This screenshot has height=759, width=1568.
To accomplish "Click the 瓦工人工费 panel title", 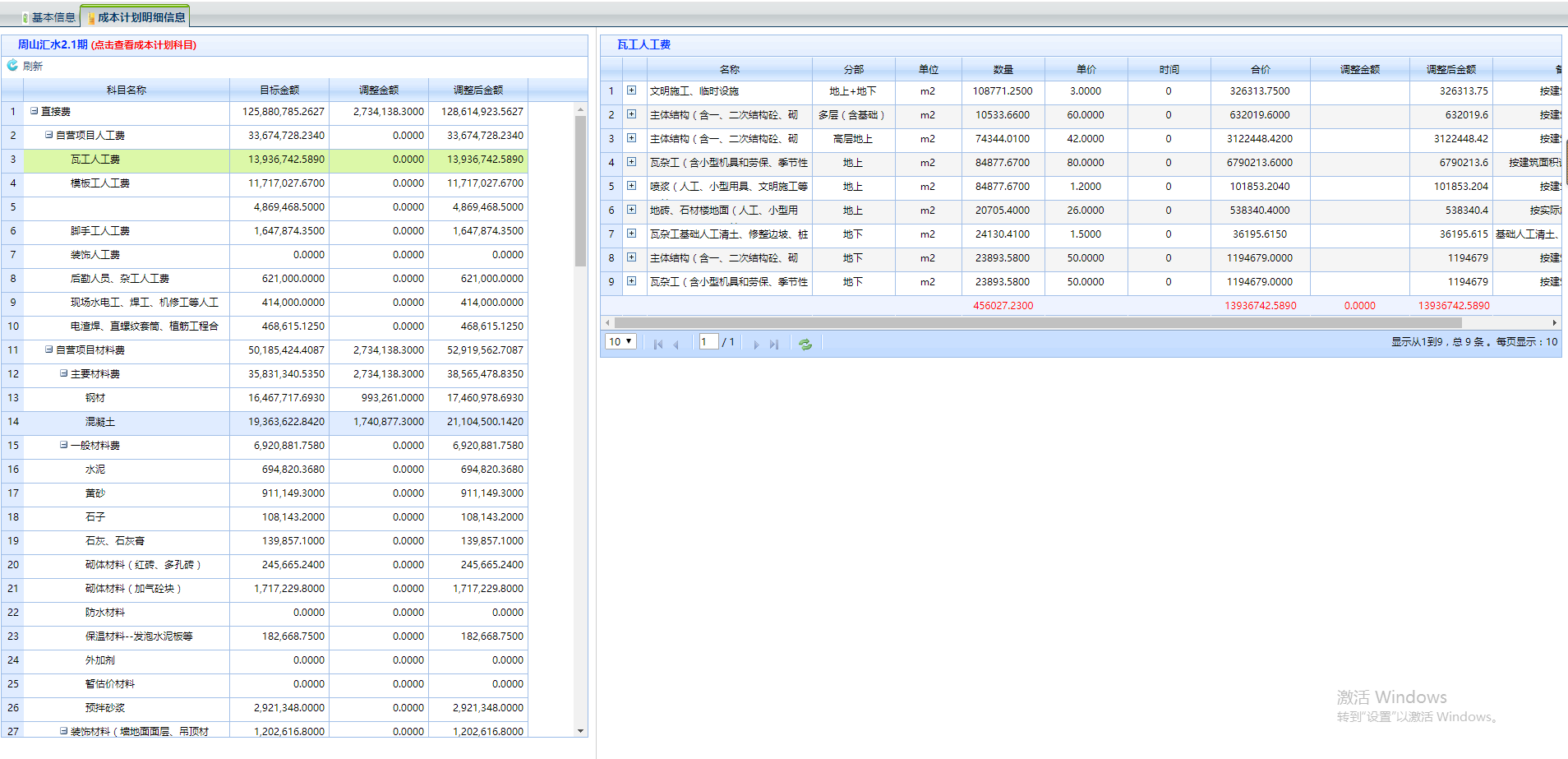I will click(x=643, y=44).
